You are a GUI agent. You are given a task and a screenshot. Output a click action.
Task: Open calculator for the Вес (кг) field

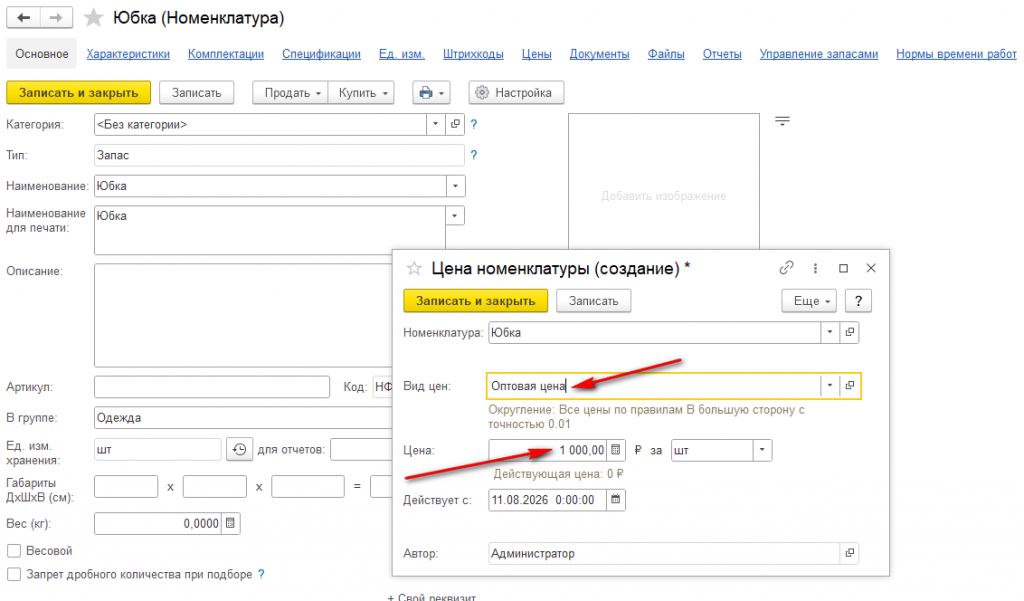[x=231, y=523]
